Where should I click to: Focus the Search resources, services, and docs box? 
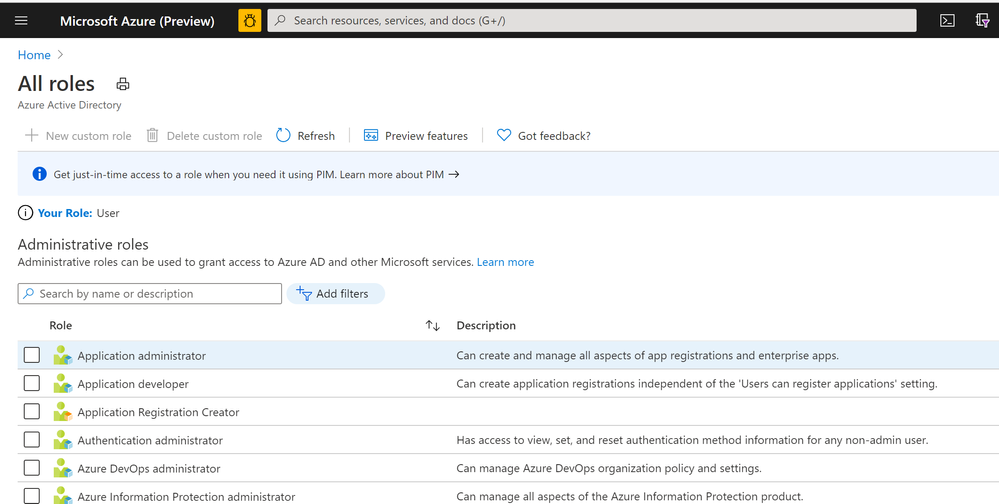tap(592, 20)
